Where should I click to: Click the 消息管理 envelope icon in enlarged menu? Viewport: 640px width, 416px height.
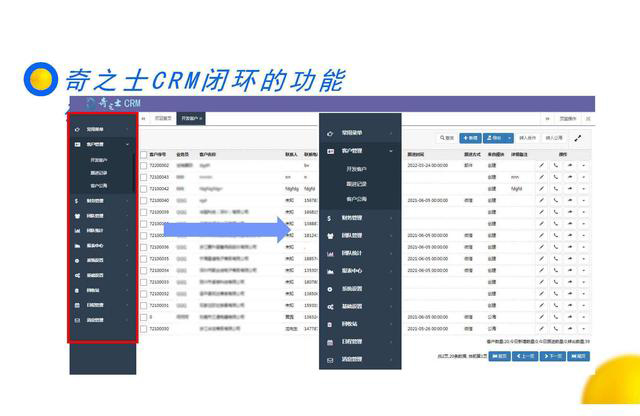pyautogui.click(x=330, y=358)
